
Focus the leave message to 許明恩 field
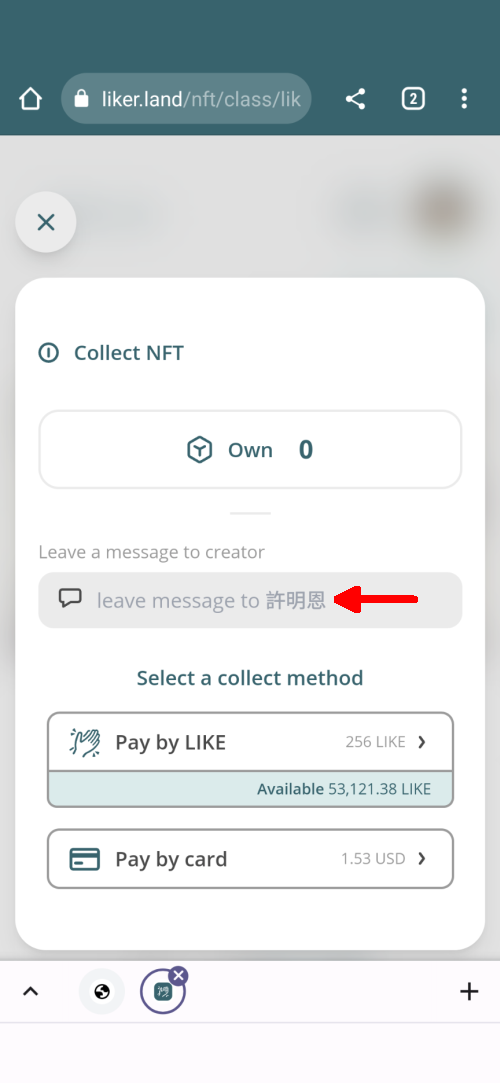250,600
